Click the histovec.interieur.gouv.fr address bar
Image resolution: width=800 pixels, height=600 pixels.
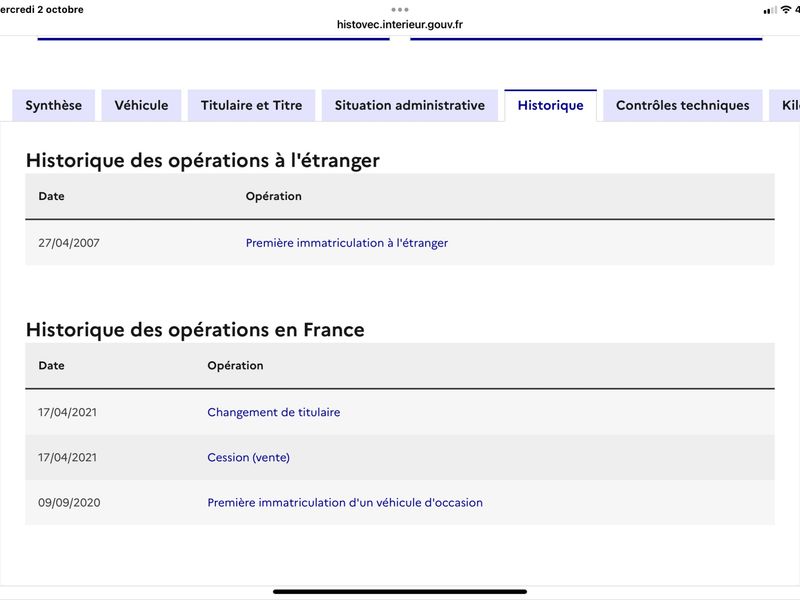tap(399, 24)
